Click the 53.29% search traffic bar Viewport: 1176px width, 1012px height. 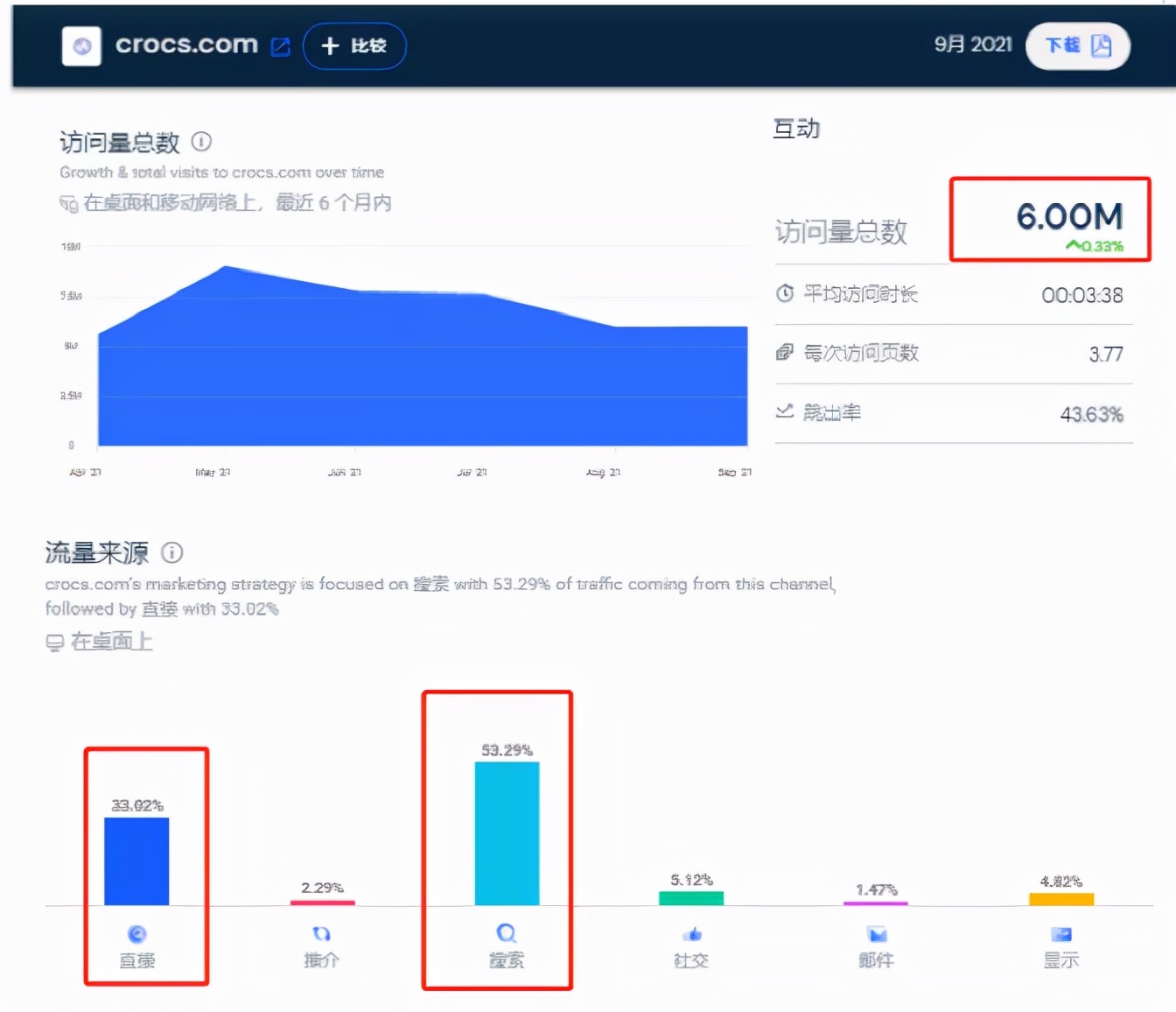point(507,832)
